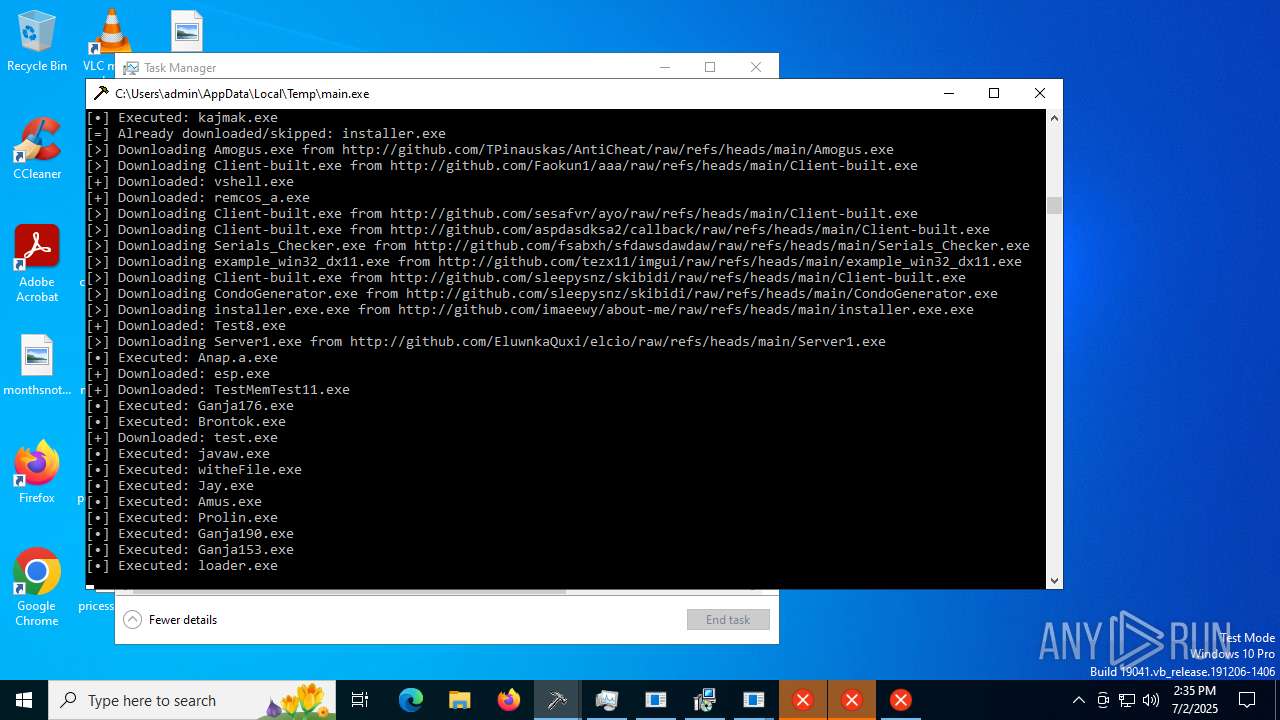Click the 'Downloading Amogus.exe' line
The height and width of the screenshot is (720, 1280).
point(490,149)
